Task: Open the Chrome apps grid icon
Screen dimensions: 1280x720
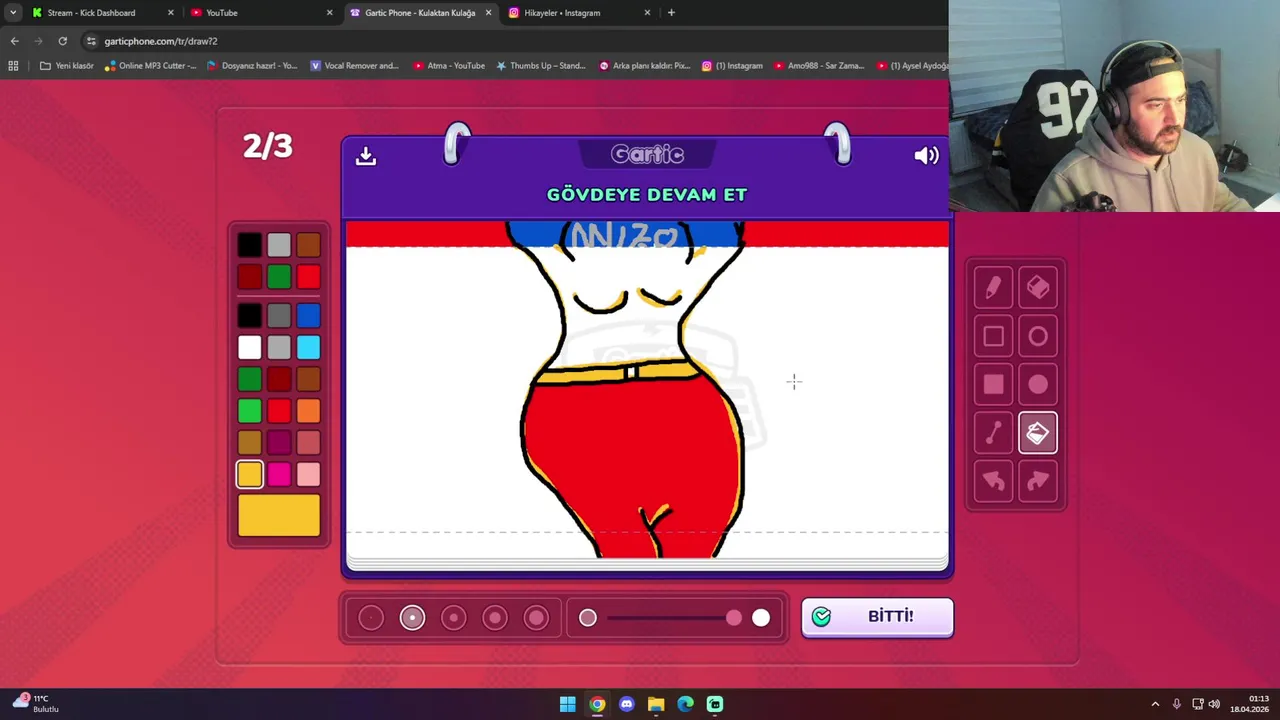Action: pyautogui.click(x=13, y=66)
